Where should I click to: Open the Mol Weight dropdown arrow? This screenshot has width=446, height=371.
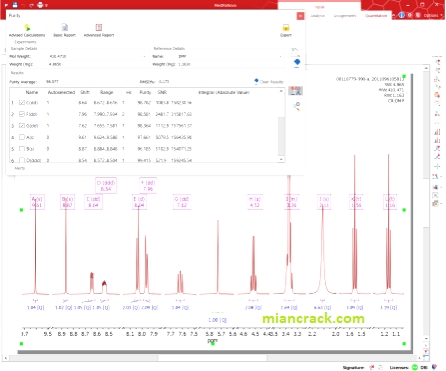pyautogui.click(x=144, y=56)
